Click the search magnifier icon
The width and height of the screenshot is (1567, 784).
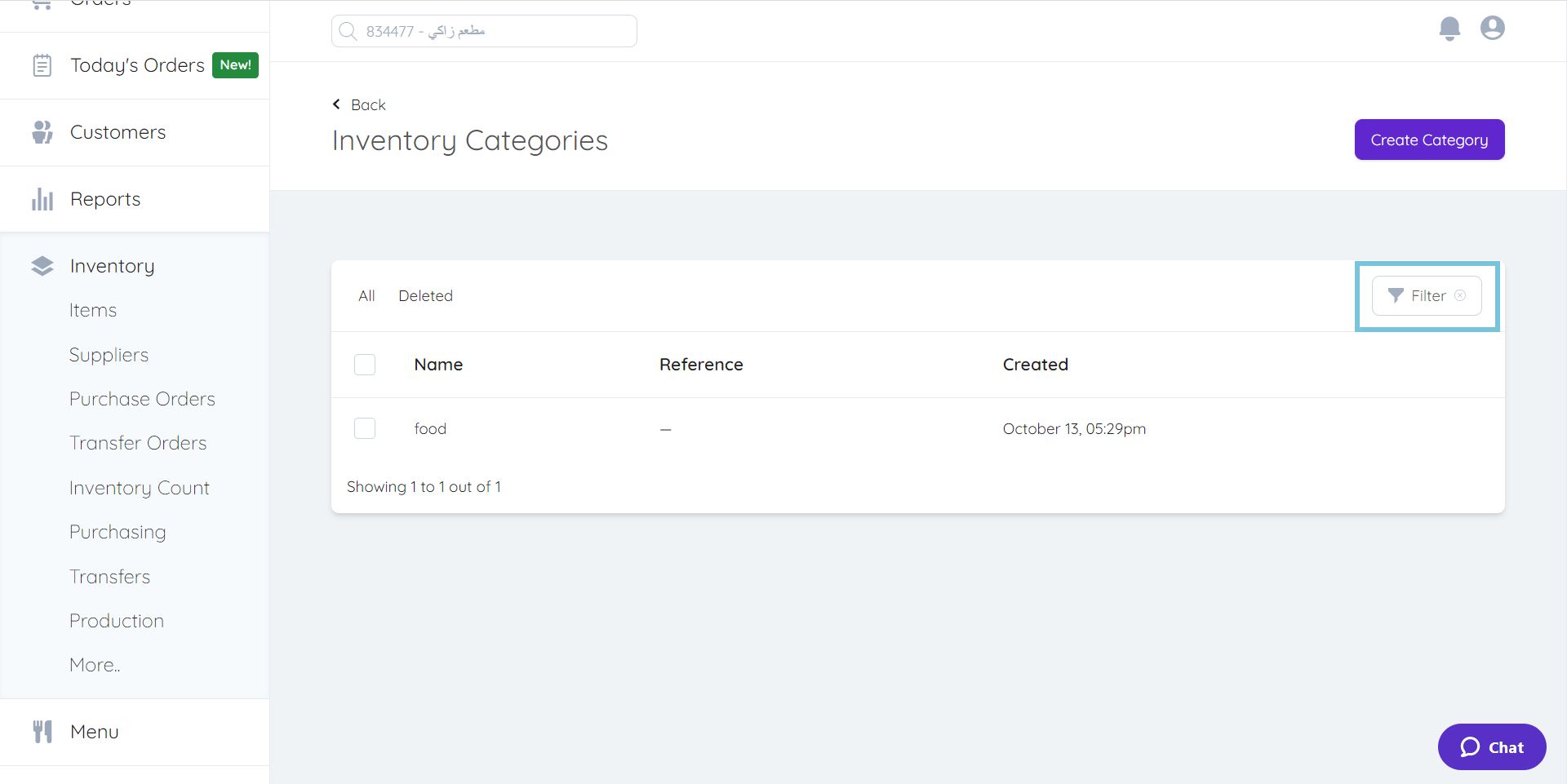(348, 30)
